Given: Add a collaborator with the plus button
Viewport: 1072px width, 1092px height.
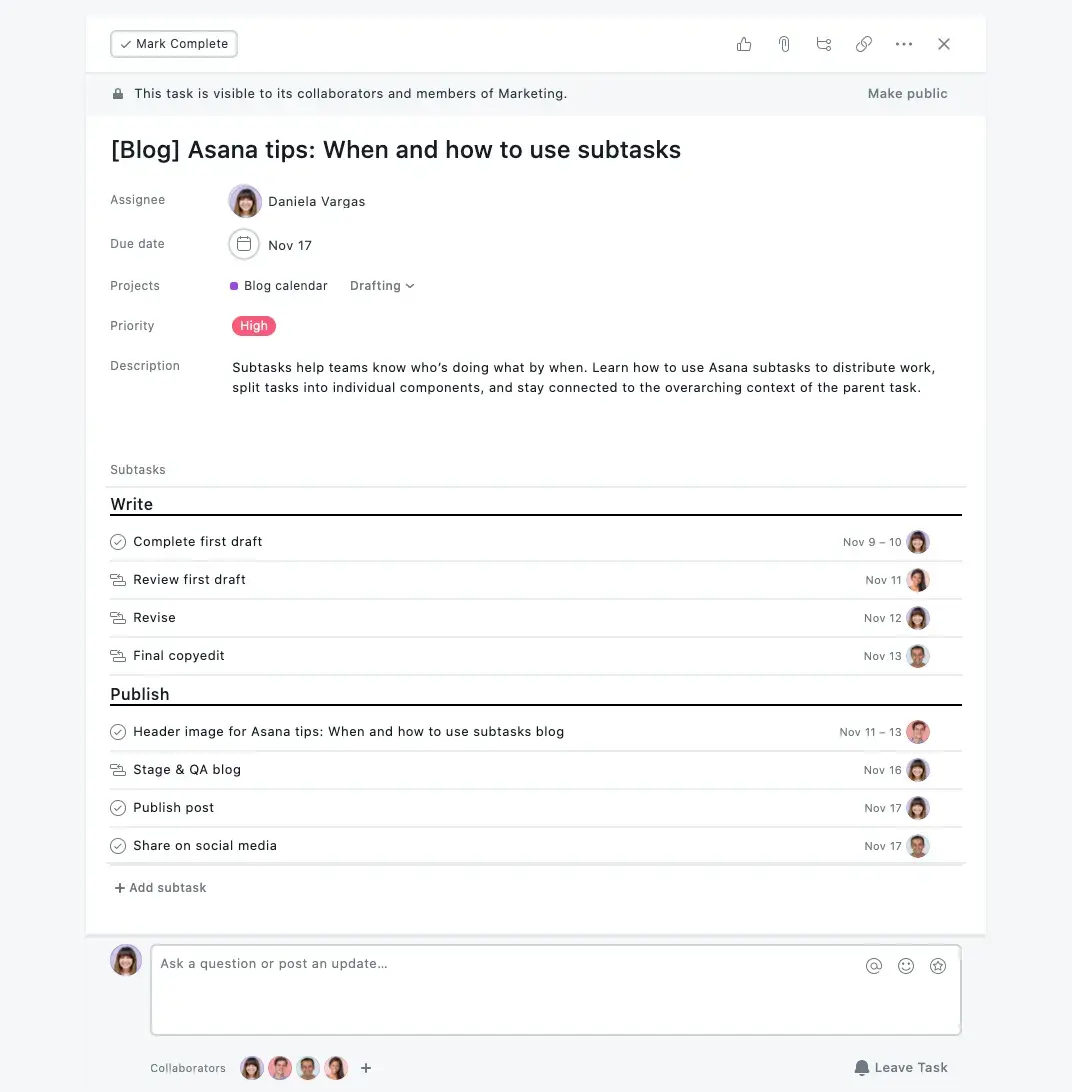Looking at the screenshot, I should click(366, 1068).
